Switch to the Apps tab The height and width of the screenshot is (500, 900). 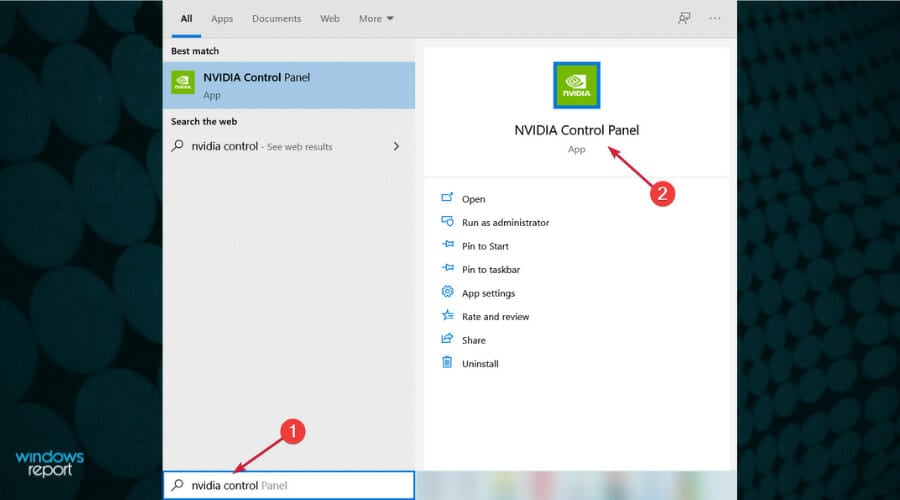point(222,18)
